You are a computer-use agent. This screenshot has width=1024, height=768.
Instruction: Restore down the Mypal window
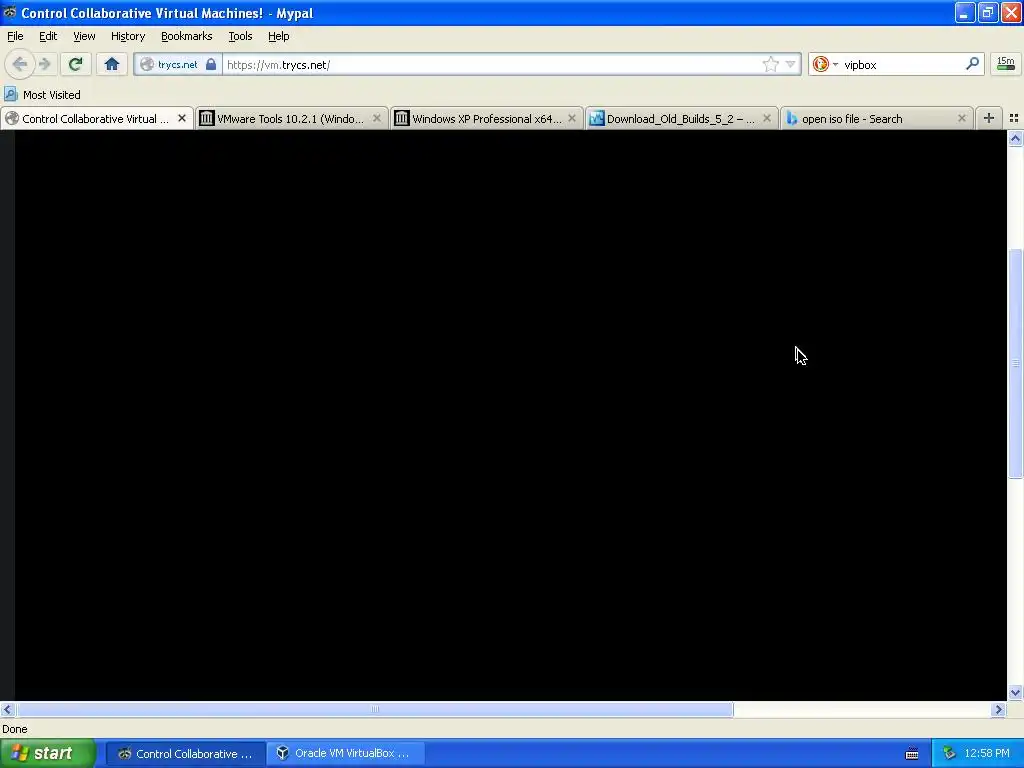tap(987, 13)
